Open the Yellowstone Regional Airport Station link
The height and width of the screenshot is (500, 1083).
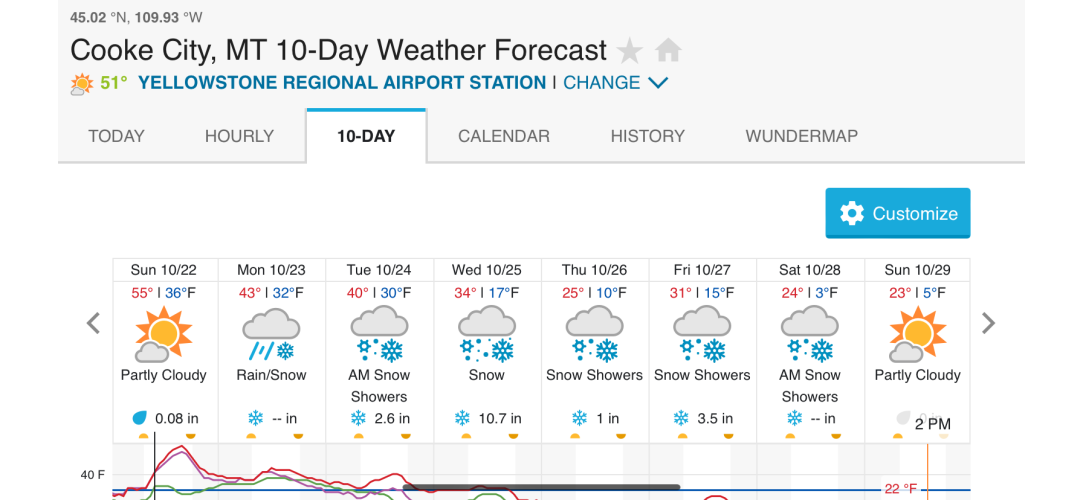click(342, 84)
